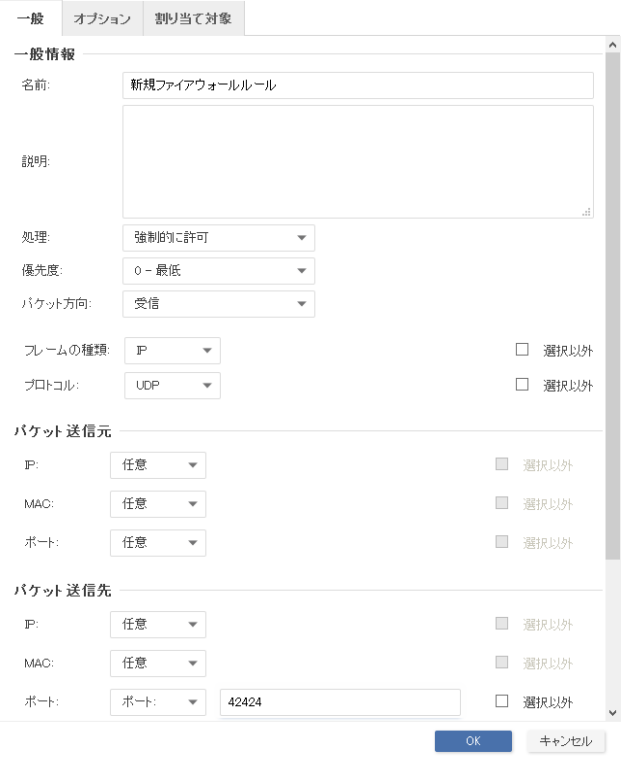Check 選択以外 next to プロトコル
Image resolution: width=622 pixels, height=761 pixels.
click(x=521, y=385)
